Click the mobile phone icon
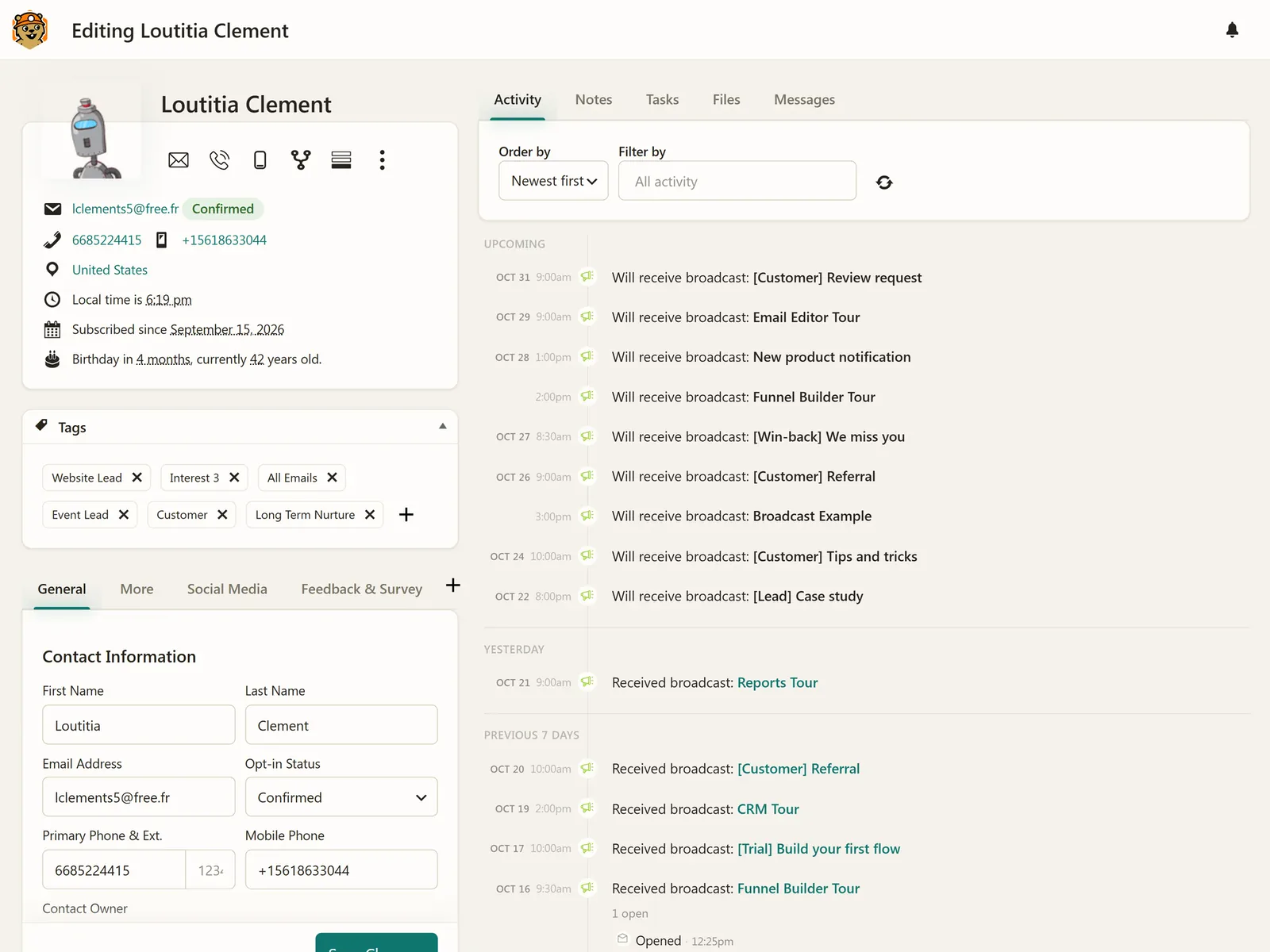This screenshot has width=1270, height=952. click(x=260, y=160)
